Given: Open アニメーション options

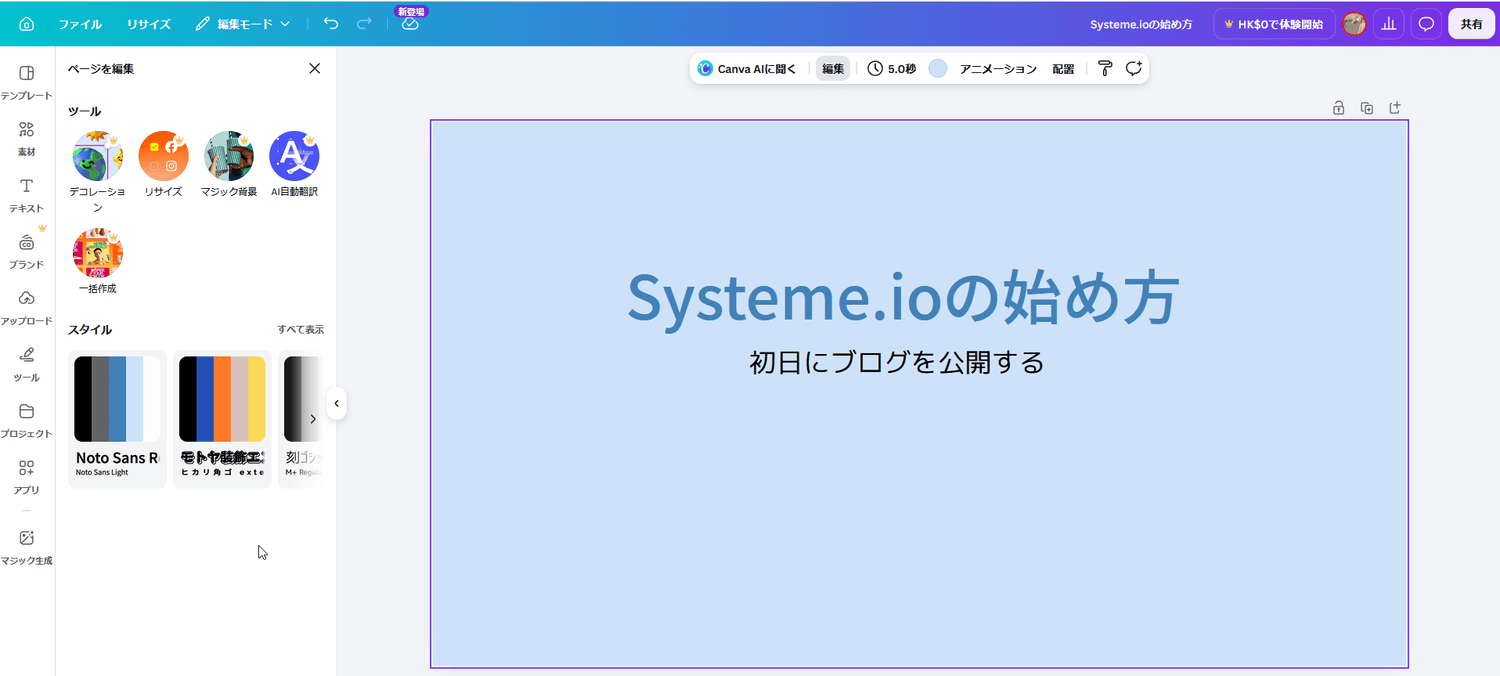Looking at the screenshot, I should [x=998, y=69].
